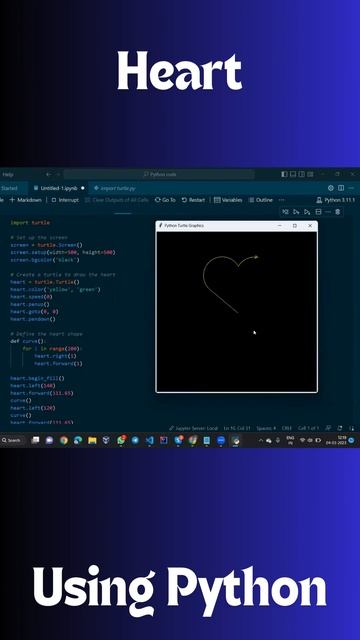The image size is (360, 640).
Task: Open notebook settings gear icon
Action: [x=331, y=188]
